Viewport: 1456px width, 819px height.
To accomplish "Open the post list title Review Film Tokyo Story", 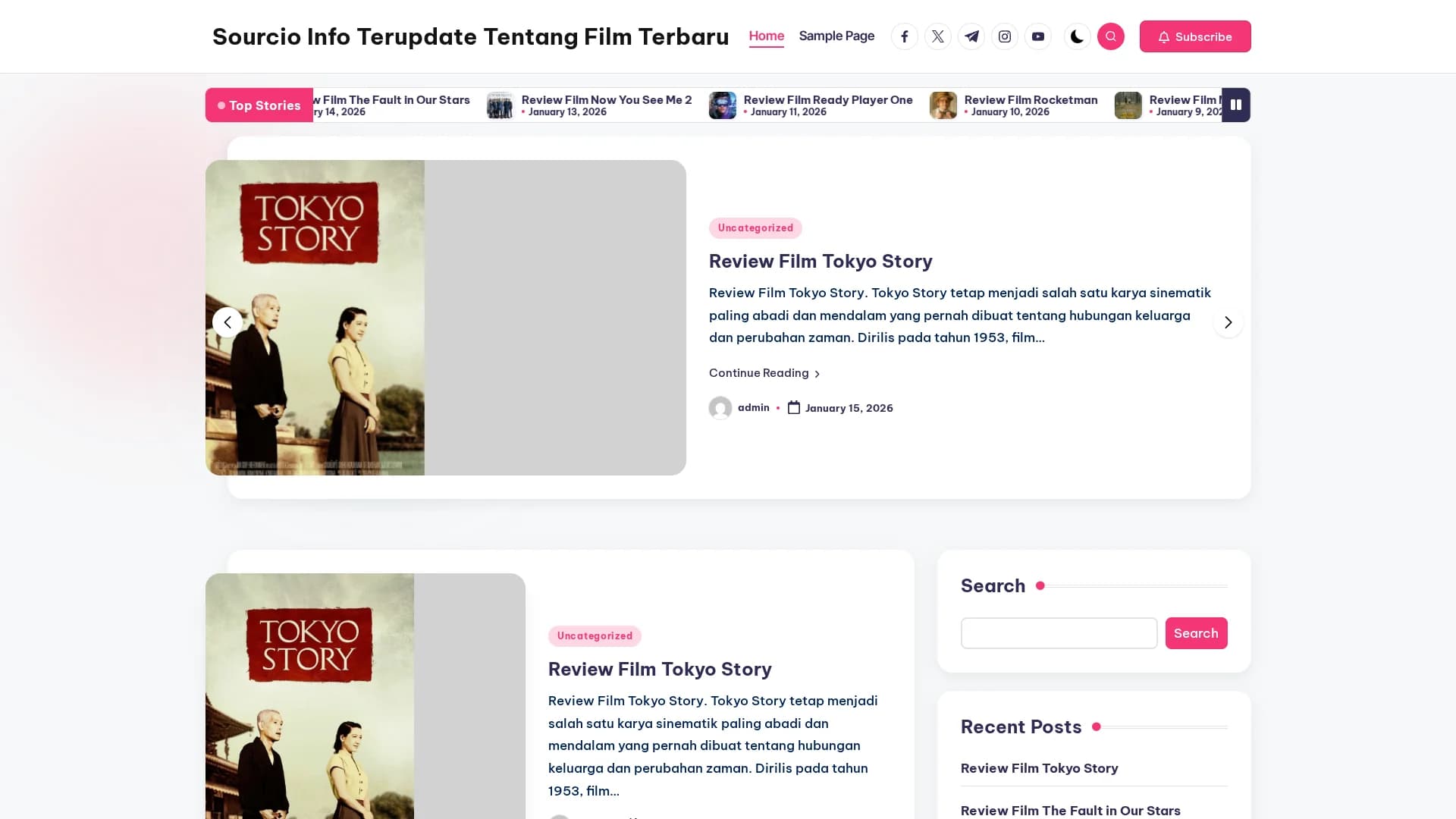I will [660, 669].
